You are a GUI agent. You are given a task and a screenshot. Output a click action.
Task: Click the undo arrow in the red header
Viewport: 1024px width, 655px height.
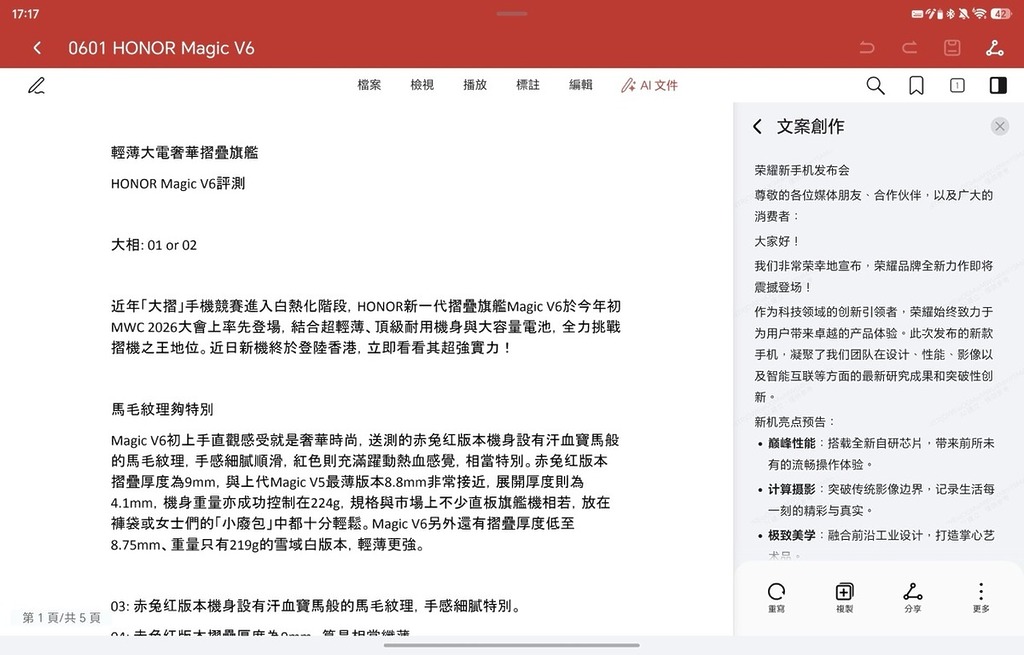coord(867,48)
